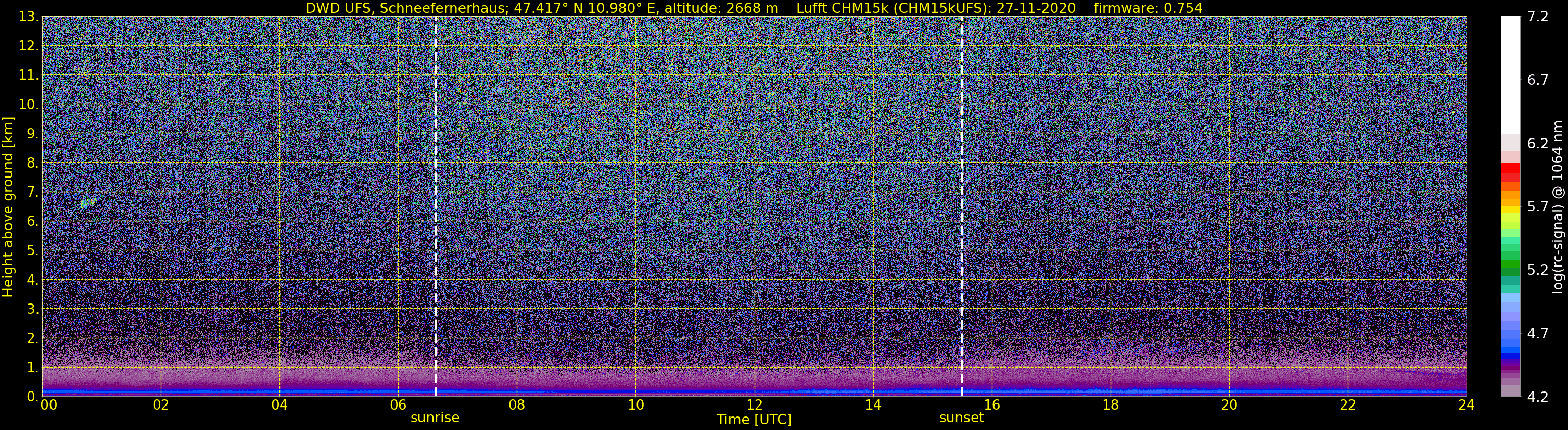Click the x-axis tick label '06'

click(398, 405)
